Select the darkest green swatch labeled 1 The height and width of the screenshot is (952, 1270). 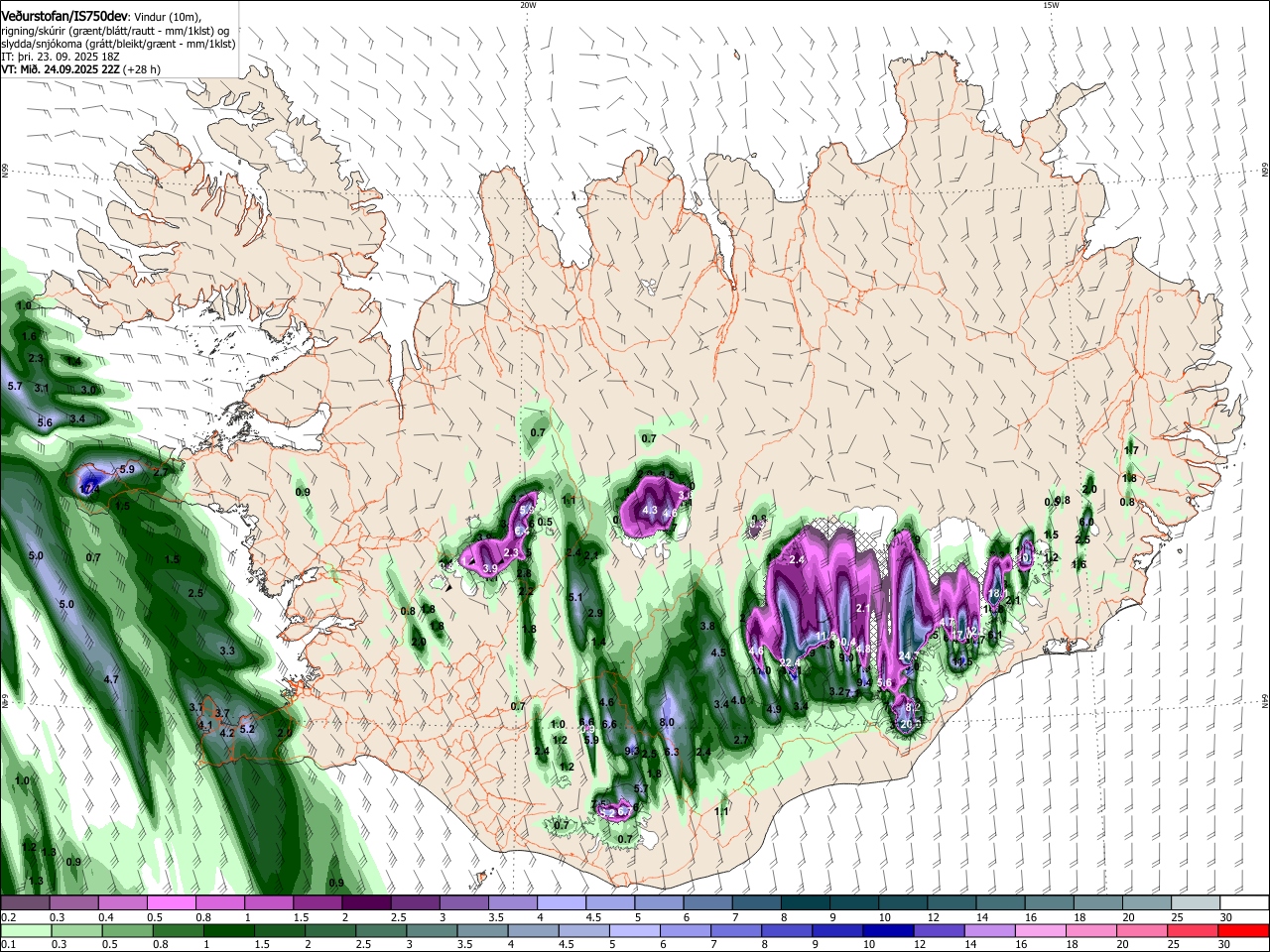pyautogui.click(x=228, y=930)
